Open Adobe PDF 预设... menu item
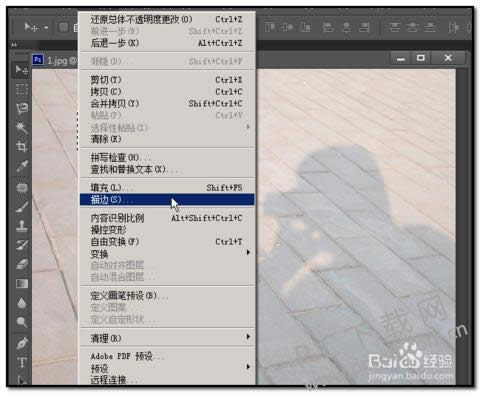This screenshot has height=393, width=480. tap(167, 356)
